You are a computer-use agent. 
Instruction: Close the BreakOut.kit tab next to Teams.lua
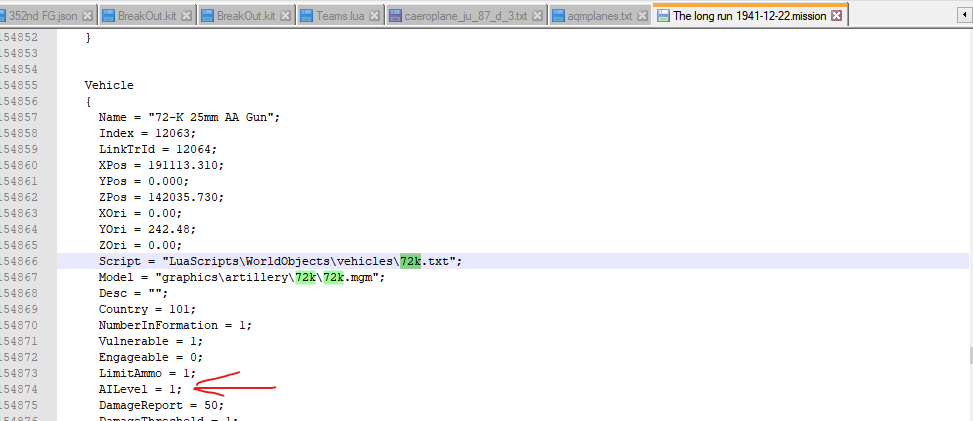285,16
